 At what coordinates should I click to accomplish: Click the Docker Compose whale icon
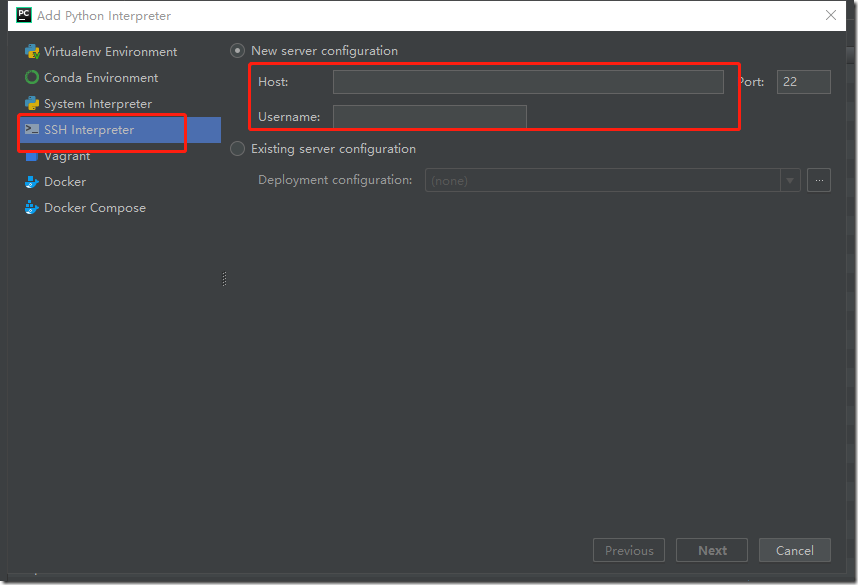coord(32,208)
